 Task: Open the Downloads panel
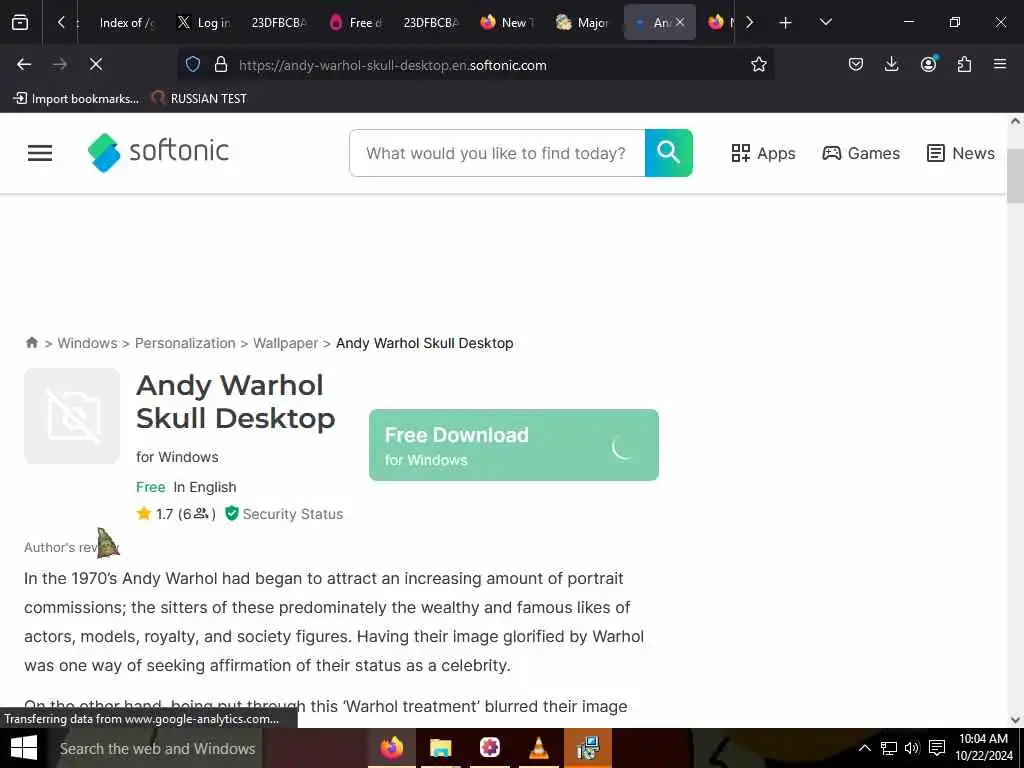[891, 64]
